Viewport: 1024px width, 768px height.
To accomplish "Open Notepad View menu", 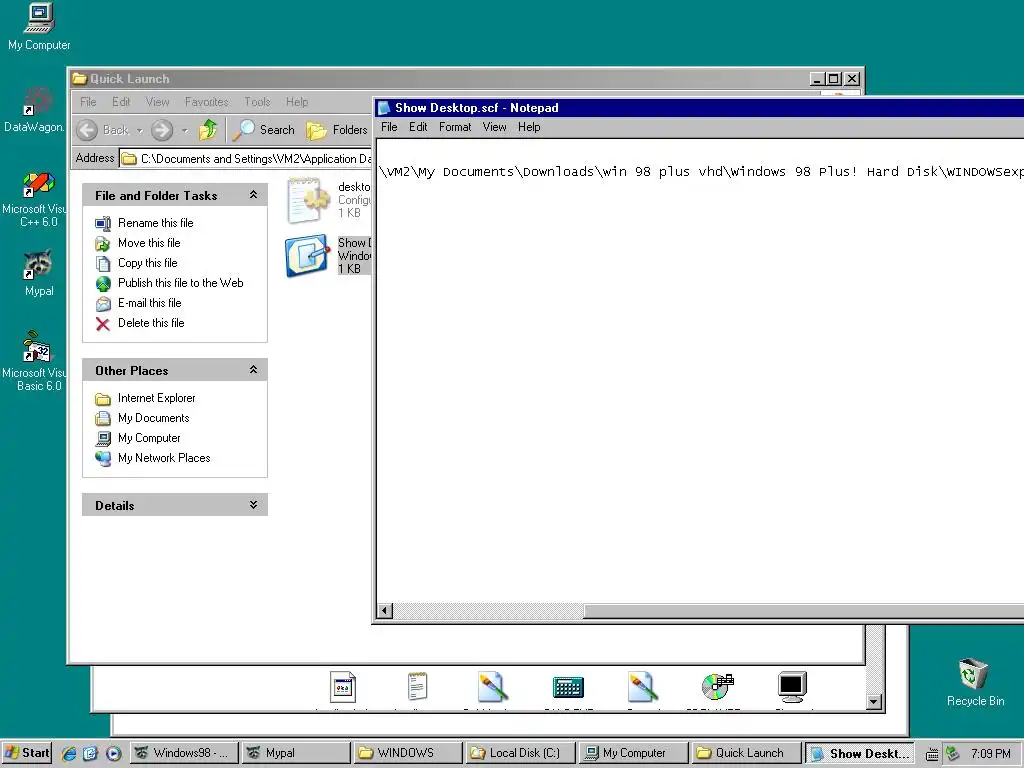I will click(x=494, y=127).
